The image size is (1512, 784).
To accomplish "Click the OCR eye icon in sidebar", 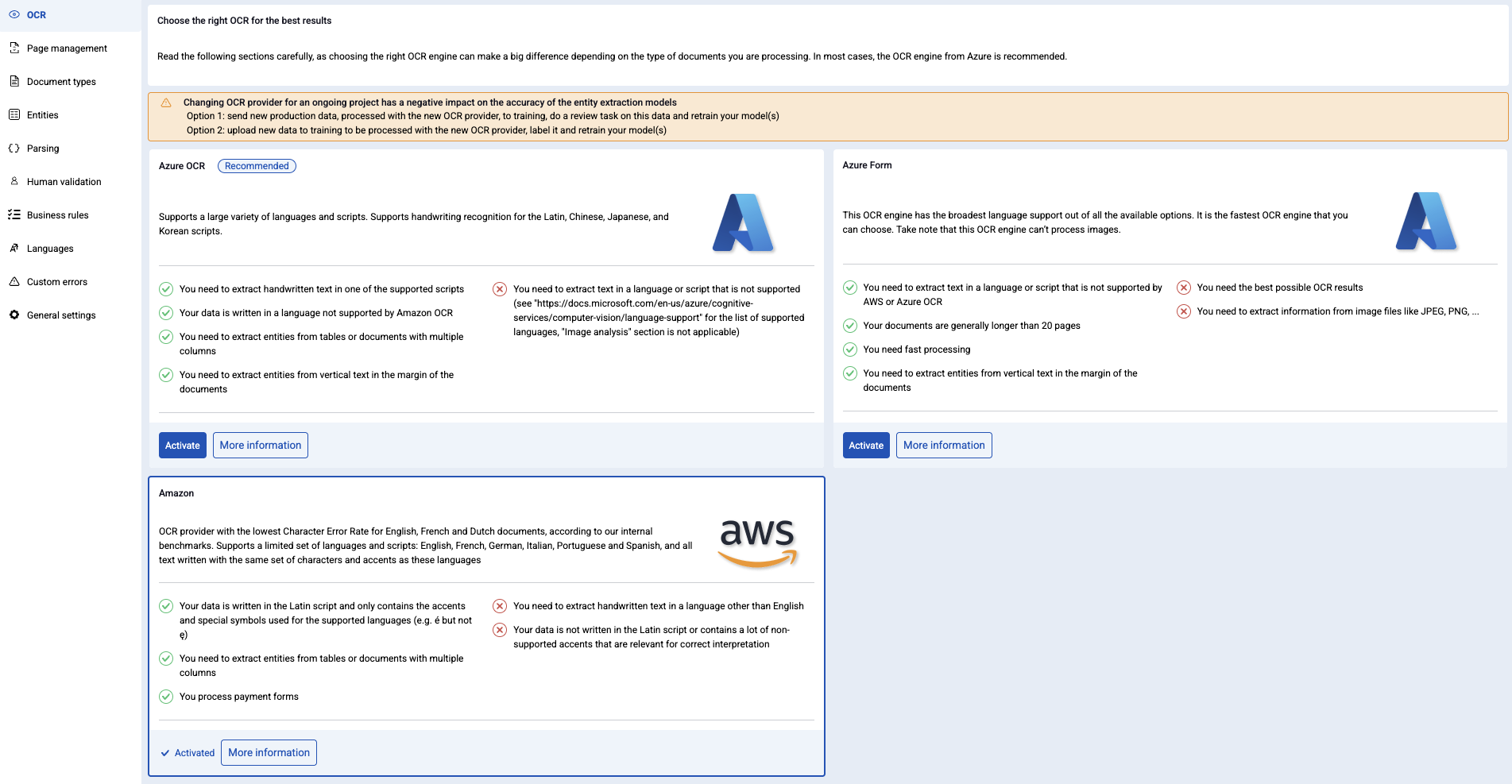I will click(14, 14).
